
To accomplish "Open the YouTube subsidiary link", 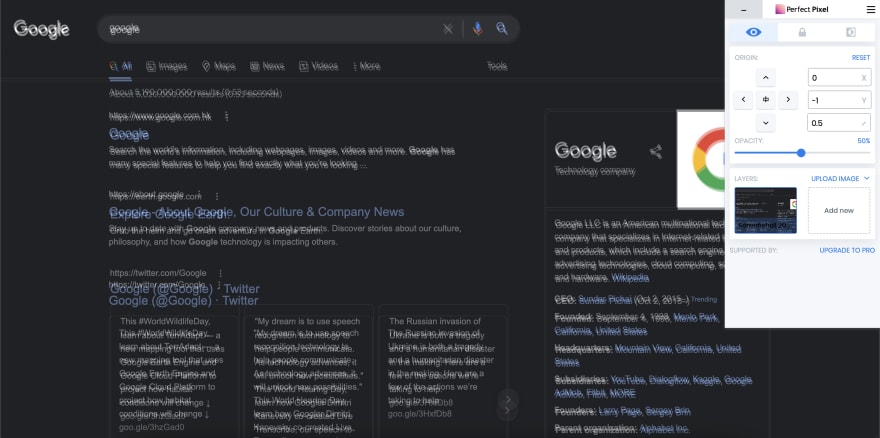I will tap(626, 380).
